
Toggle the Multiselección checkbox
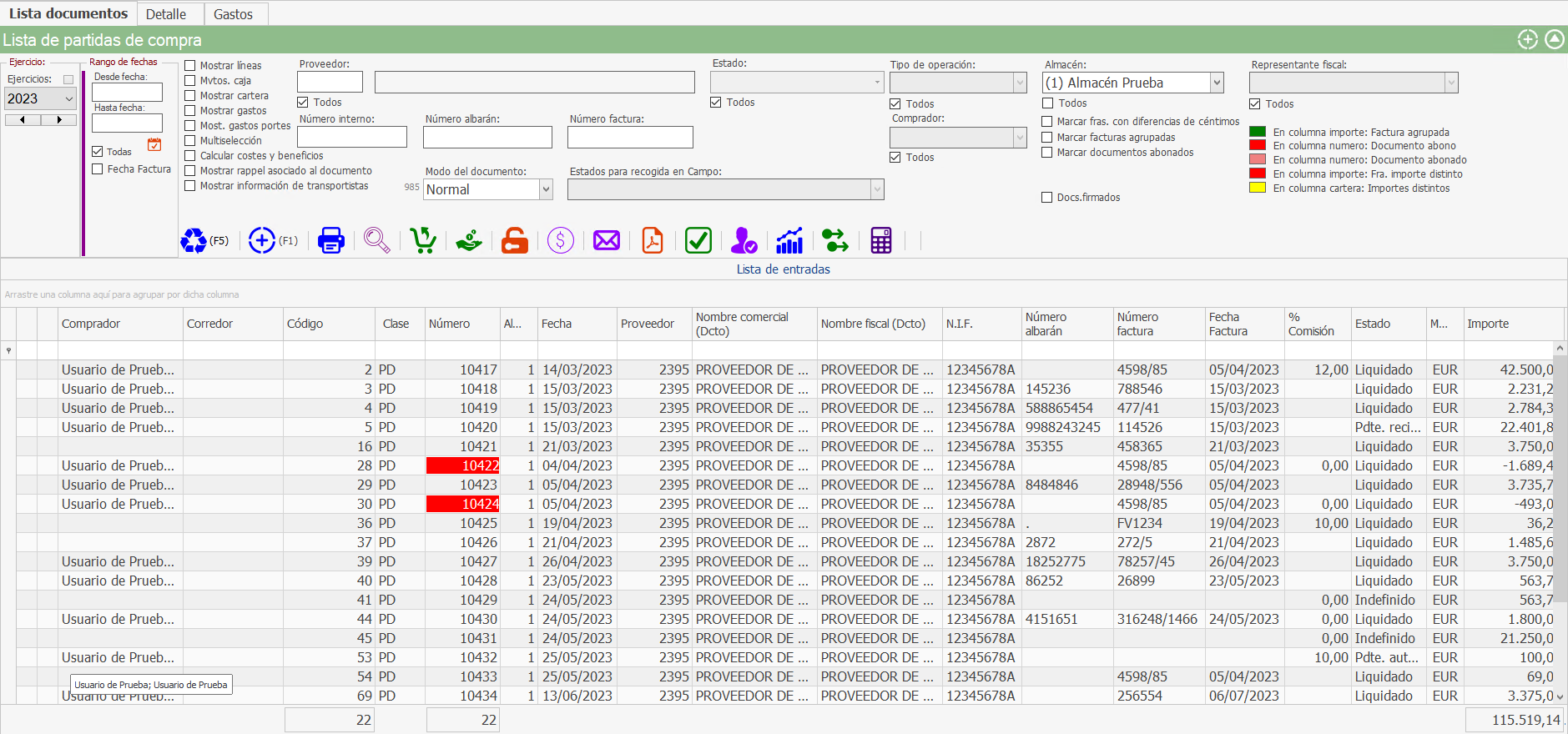point(190,141)
